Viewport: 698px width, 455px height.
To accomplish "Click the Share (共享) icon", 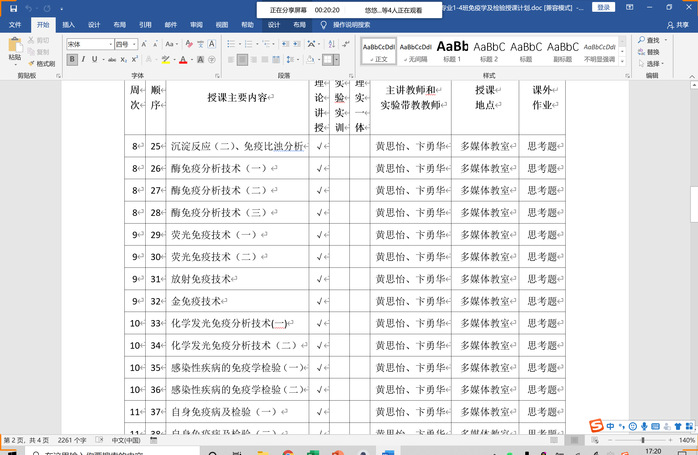I will pos(679,23).
